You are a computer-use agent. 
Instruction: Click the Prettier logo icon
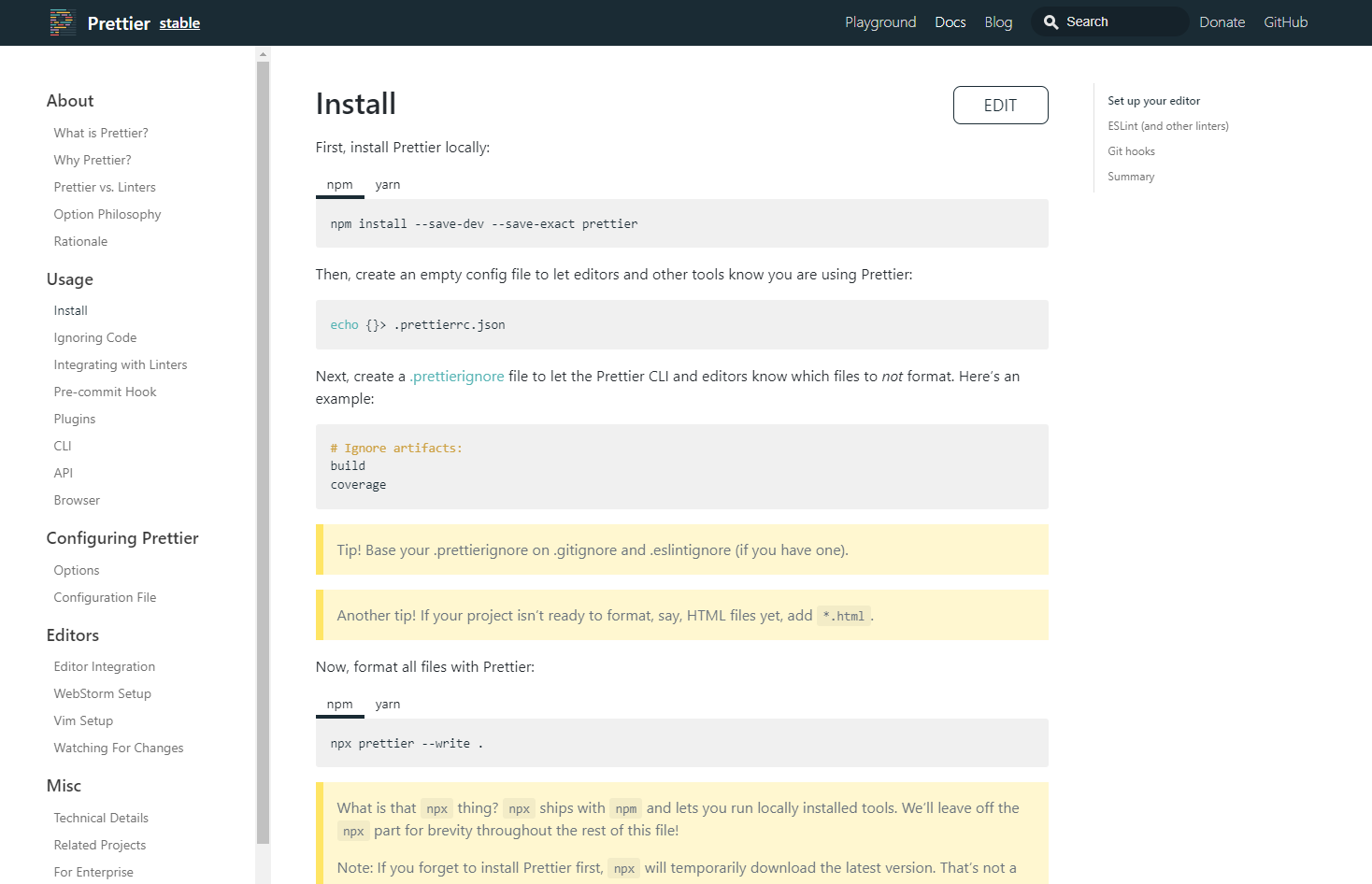tap(63, 22)
